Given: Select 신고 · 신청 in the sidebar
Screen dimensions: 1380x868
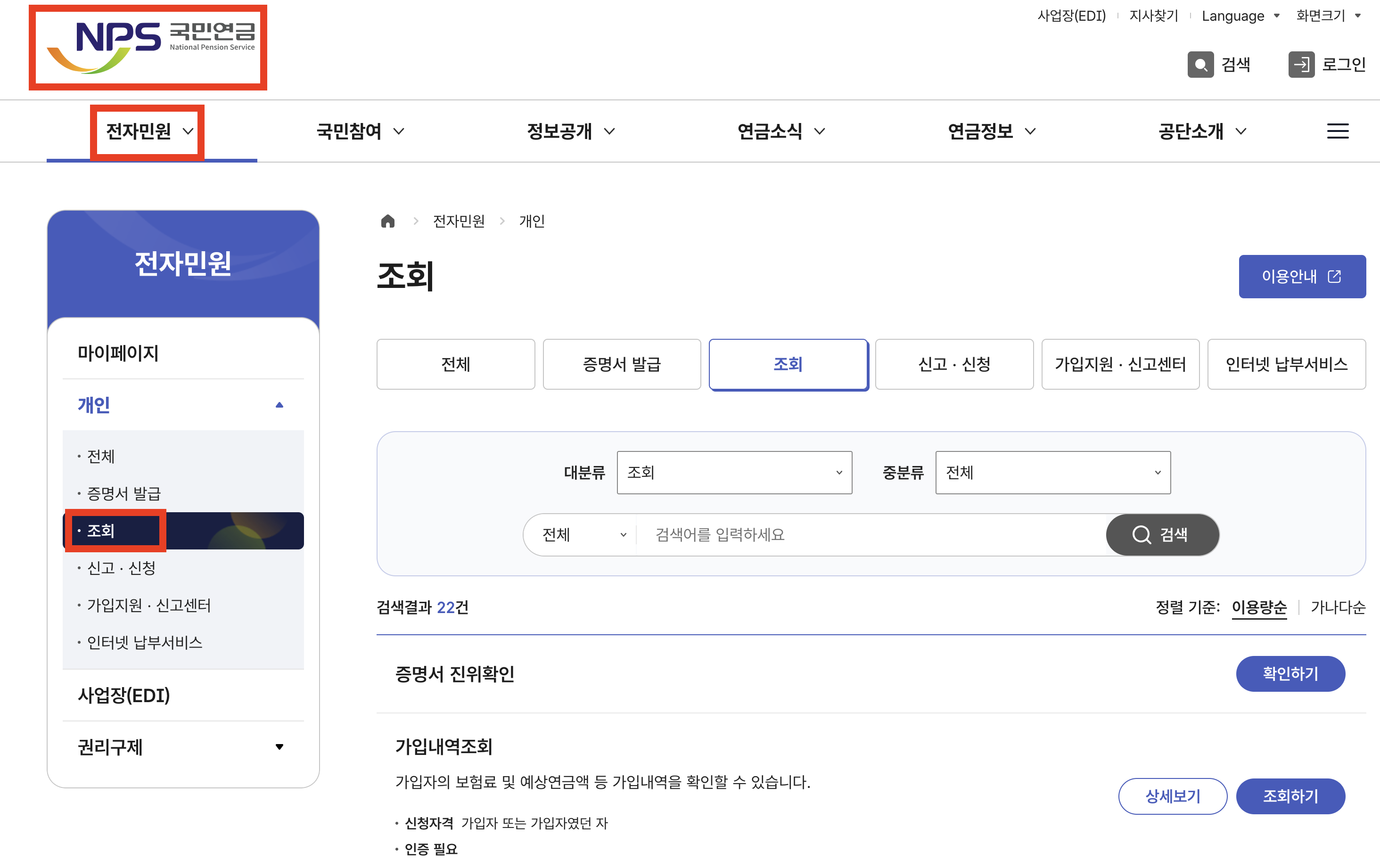Looking at the screenshot, I should (122, 568).
